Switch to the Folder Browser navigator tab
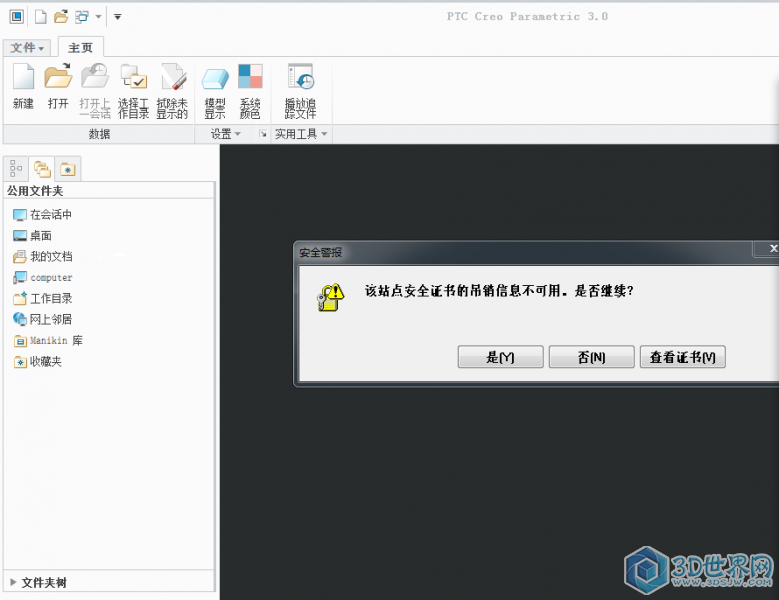Viewport: 779px width, 600px height. point(42,169)
